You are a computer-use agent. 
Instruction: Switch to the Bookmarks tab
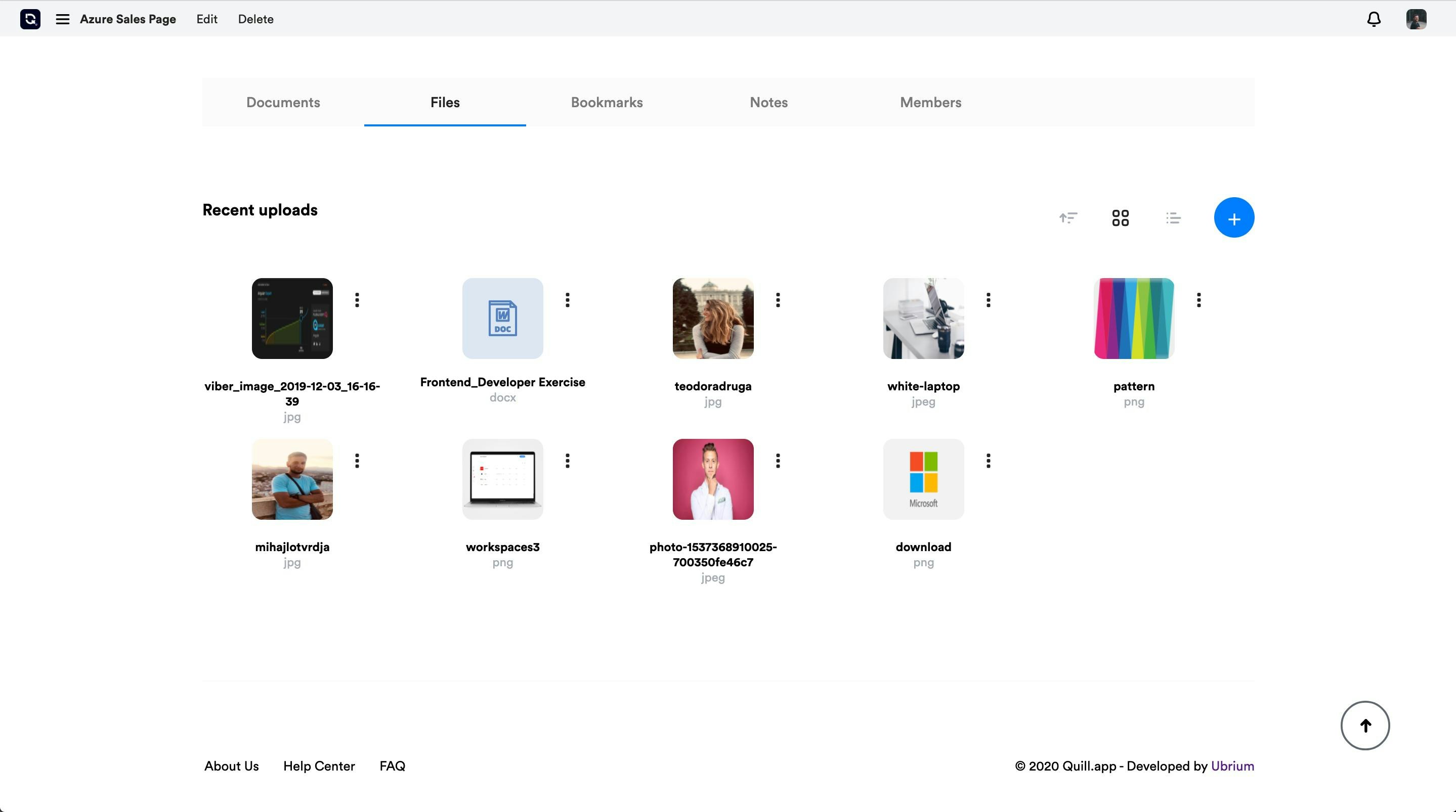606,102
